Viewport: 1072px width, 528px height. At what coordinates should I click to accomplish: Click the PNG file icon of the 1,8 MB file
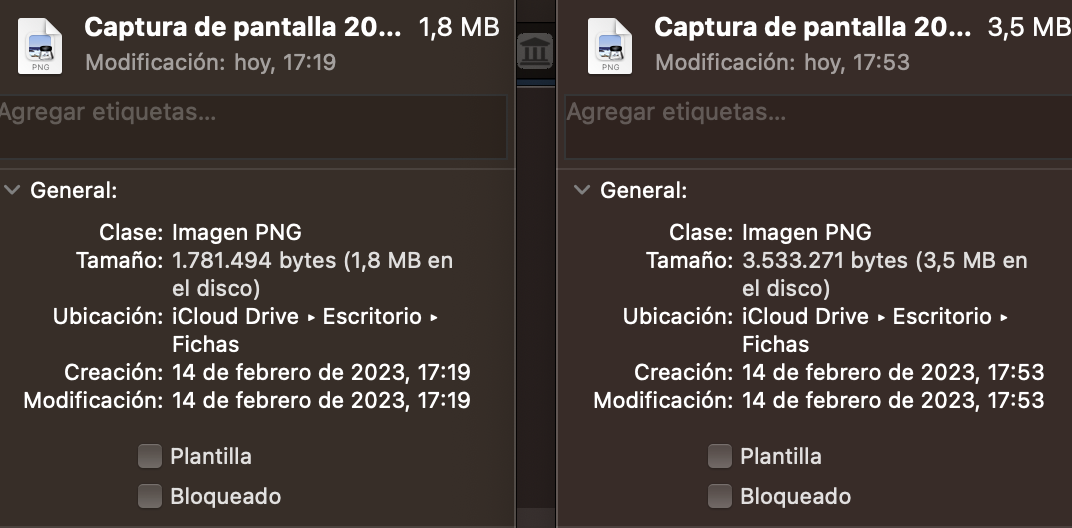[x=40, y=46]
